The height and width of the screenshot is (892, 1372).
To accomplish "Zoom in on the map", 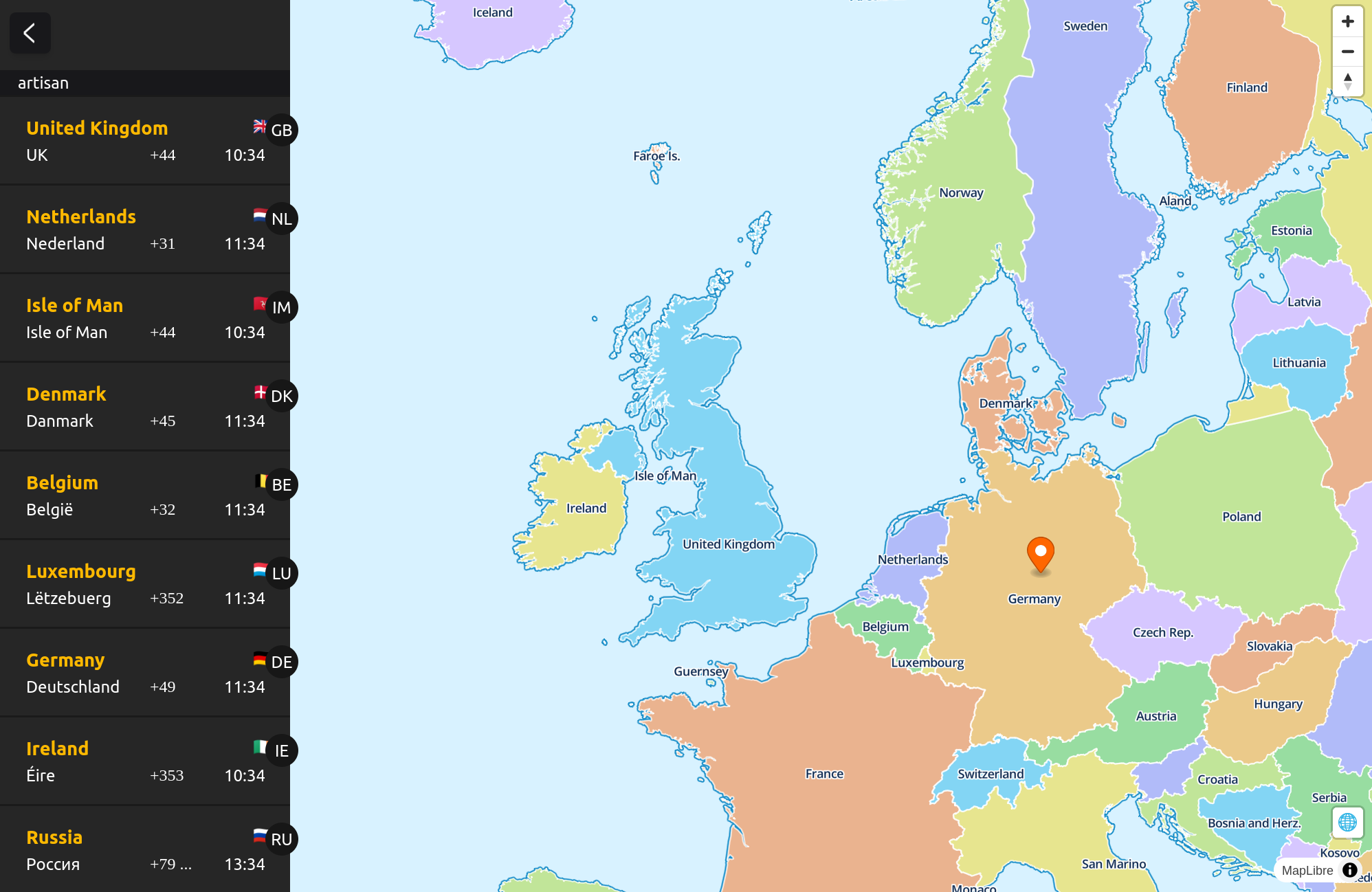I will [x=1347, y=22].
